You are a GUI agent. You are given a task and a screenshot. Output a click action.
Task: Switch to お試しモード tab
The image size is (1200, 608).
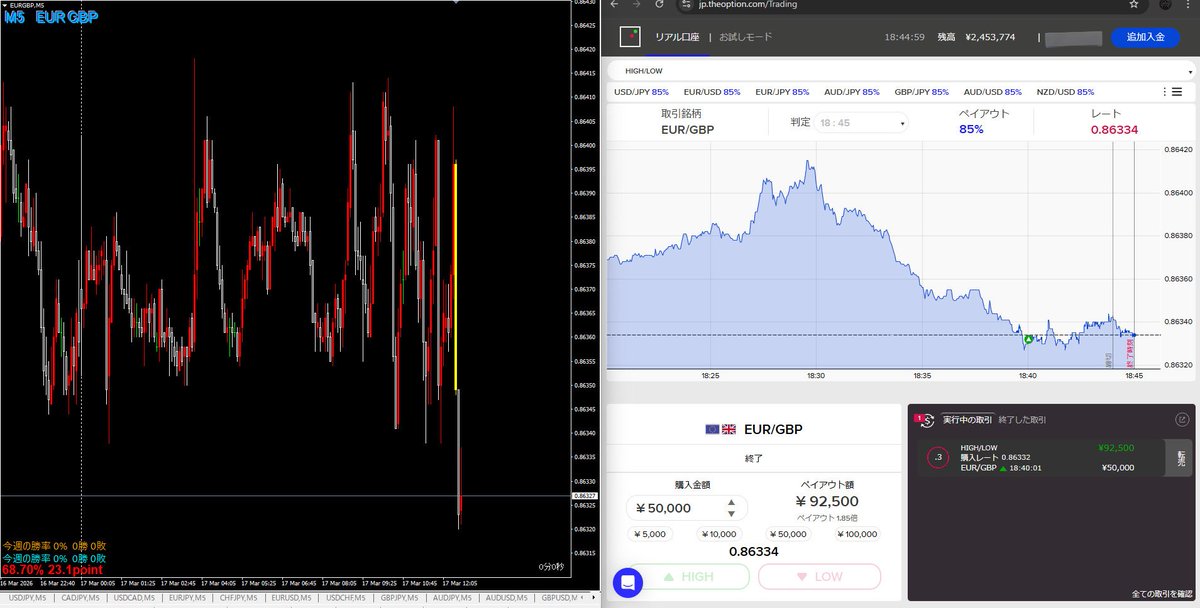point(745,37)
